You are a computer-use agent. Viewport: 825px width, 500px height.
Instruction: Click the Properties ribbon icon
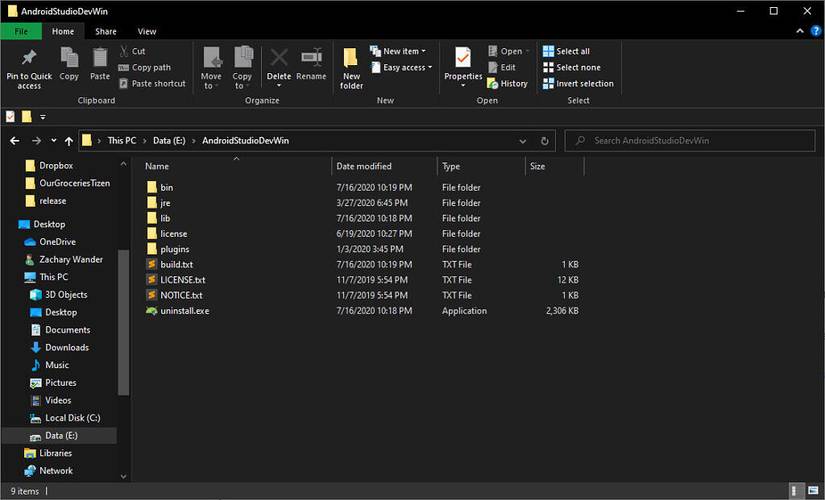(463, 57)
